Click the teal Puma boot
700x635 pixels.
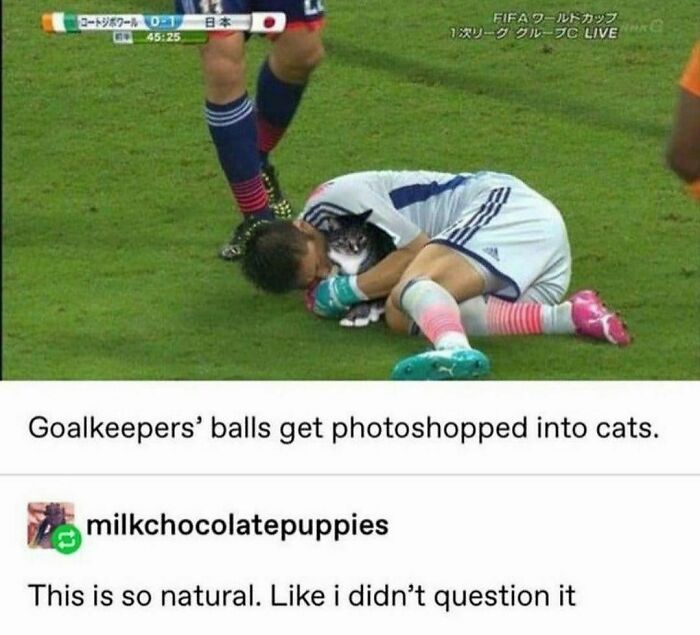tap(441, 363)
